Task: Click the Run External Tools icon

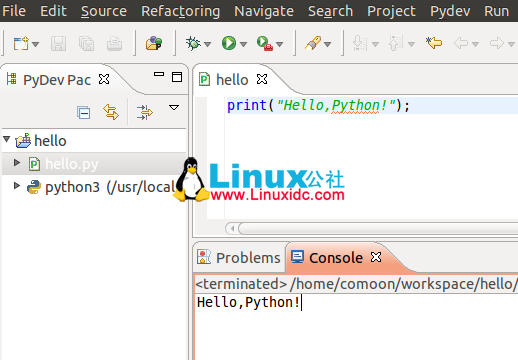Action: pyautogui.click(x=265, y=43)
